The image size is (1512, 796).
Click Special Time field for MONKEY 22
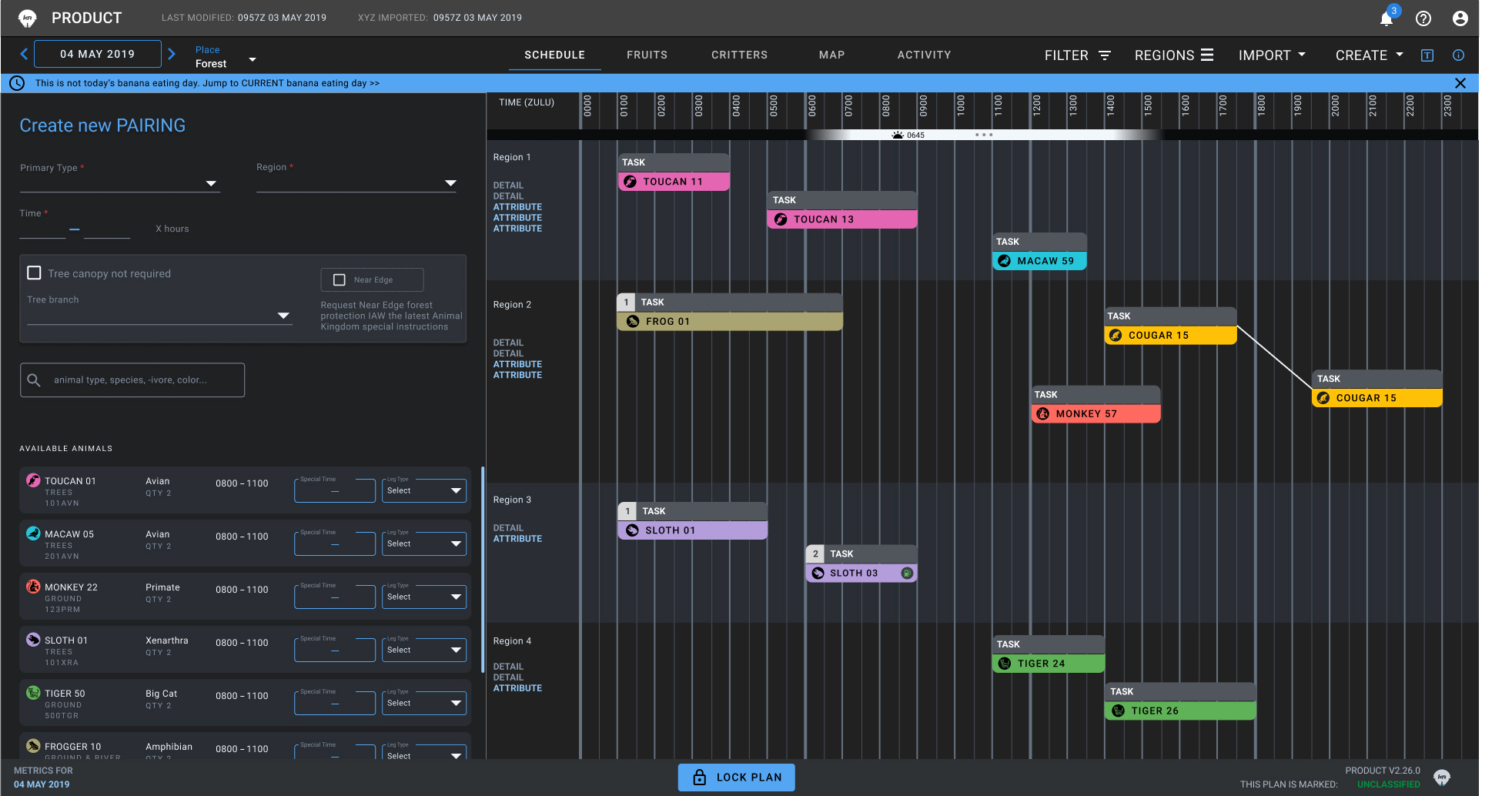pos(334,596)
